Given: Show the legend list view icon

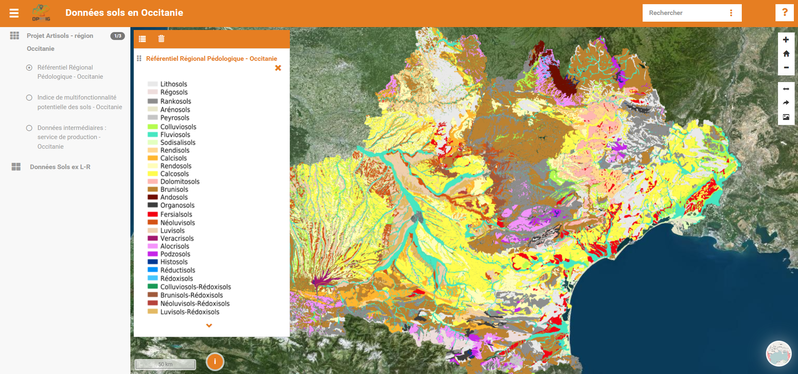Looking at the screenshot, I should coord(142,39).
